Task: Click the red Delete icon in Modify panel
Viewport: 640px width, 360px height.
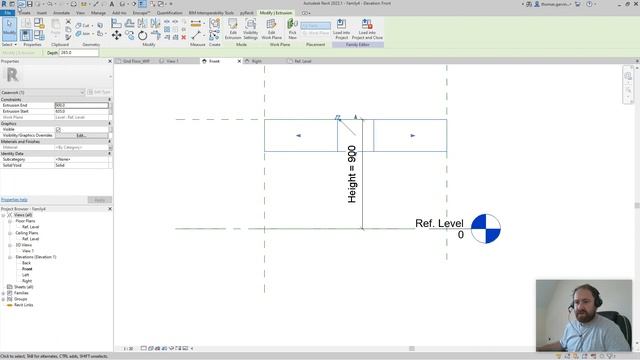Action: tap(184, 37)
